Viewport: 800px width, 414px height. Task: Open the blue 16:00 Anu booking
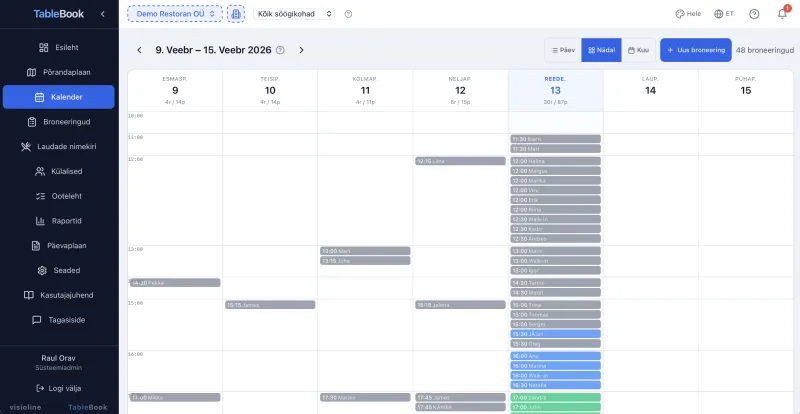tap(556, 356)
